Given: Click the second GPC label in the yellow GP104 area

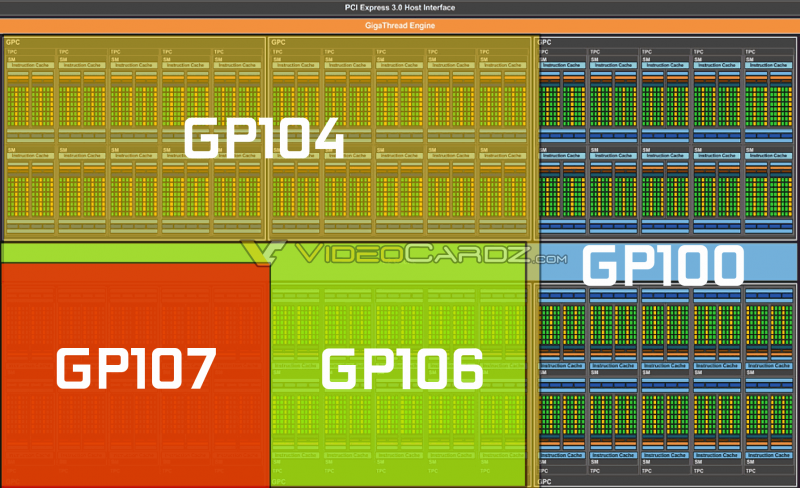Looking at the screenshot, I should click(x=278, y=42).
